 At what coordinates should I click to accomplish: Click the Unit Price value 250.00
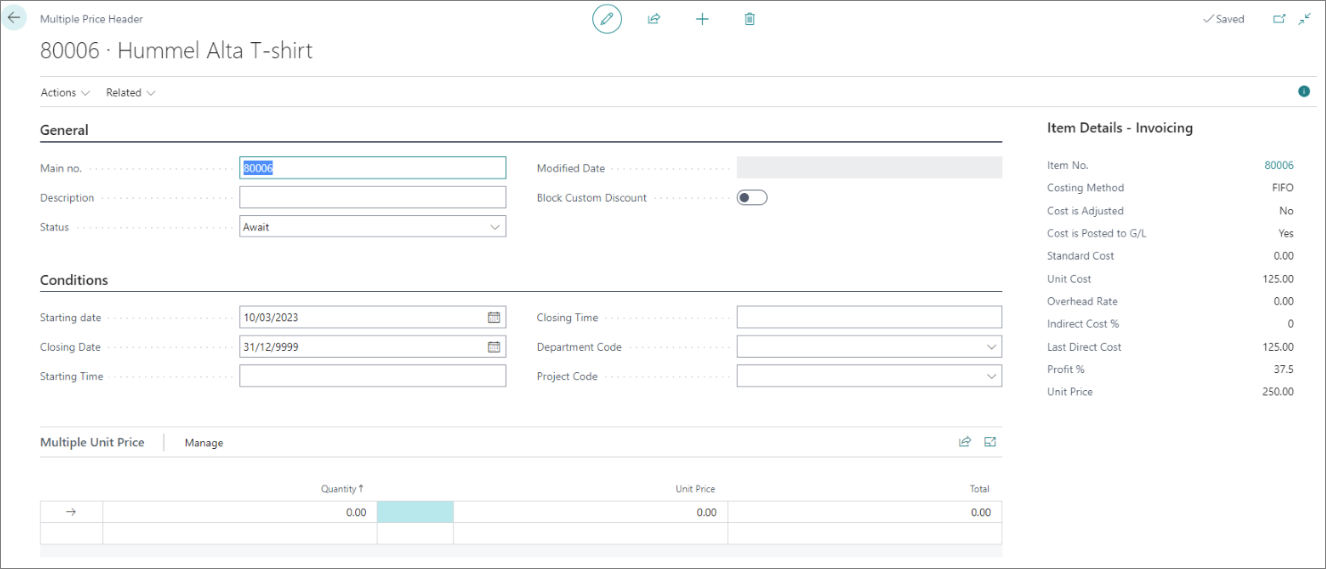coord(1278,392)
